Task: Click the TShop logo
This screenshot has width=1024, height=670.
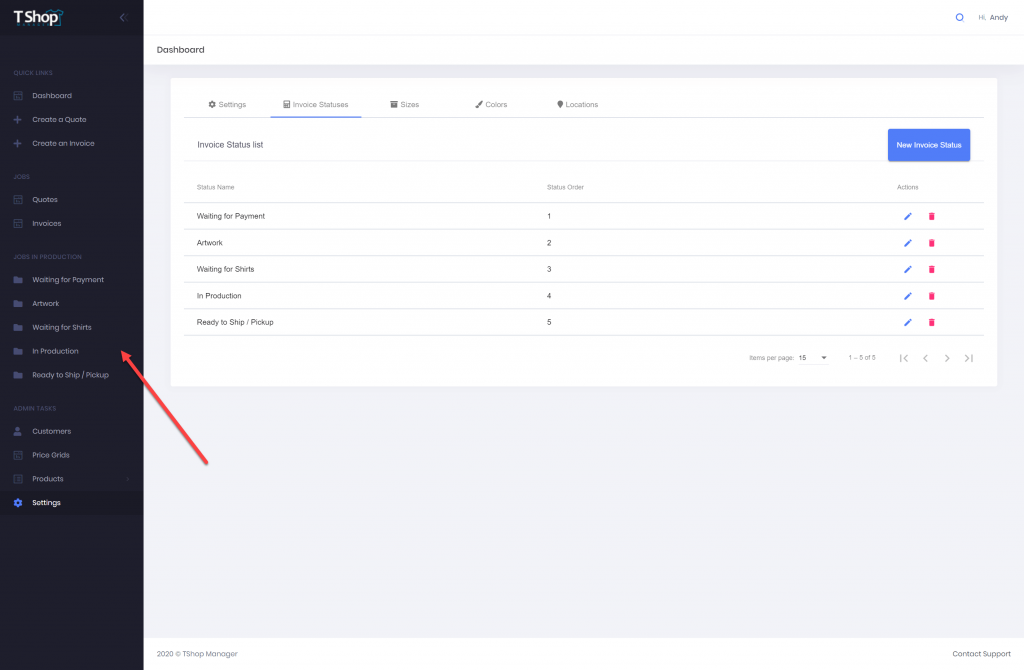Action: 38,17
